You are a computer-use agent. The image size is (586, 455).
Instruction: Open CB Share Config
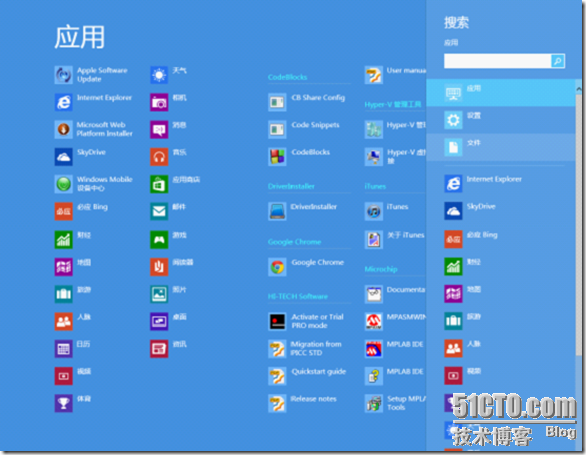(x=307, y=102)
